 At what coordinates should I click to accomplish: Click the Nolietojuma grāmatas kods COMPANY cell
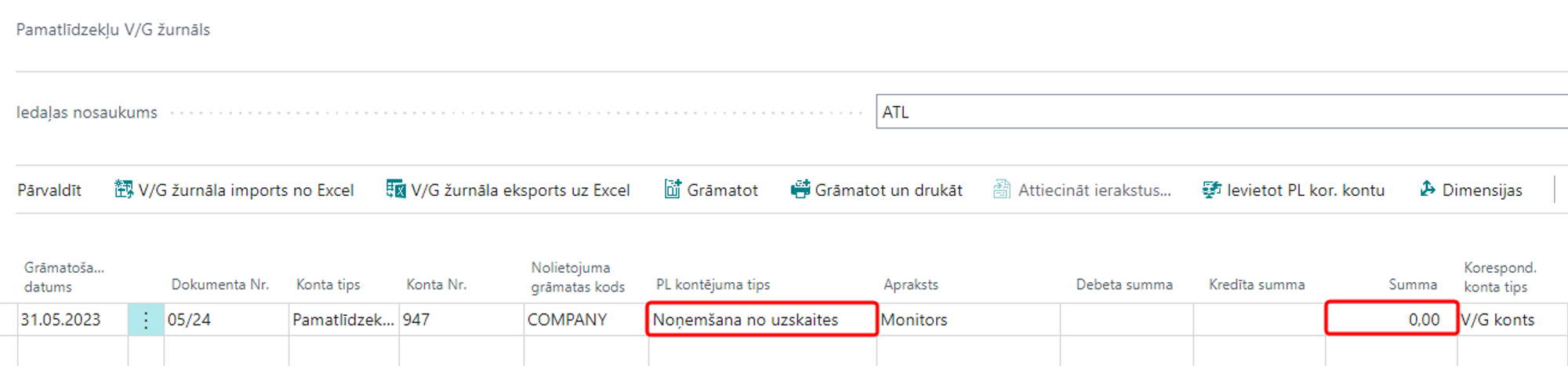pos(586,320)
